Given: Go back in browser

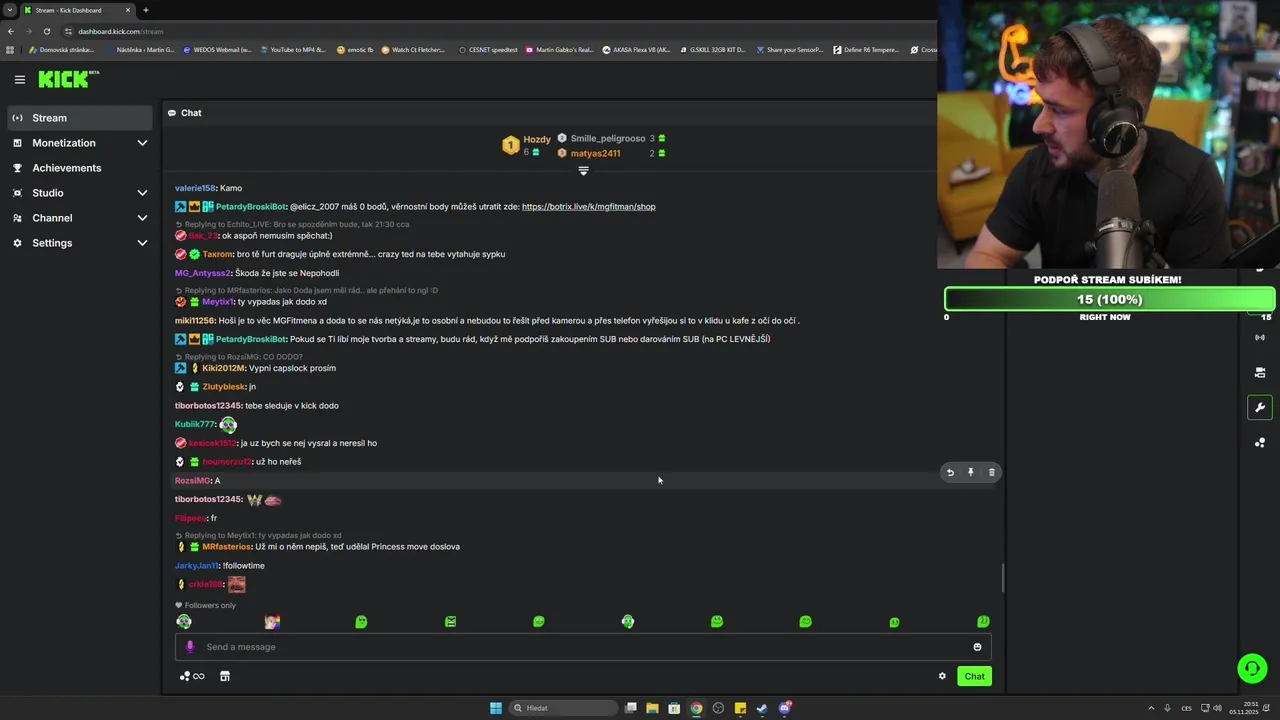Looking at the screenshot, I should 10,31.
